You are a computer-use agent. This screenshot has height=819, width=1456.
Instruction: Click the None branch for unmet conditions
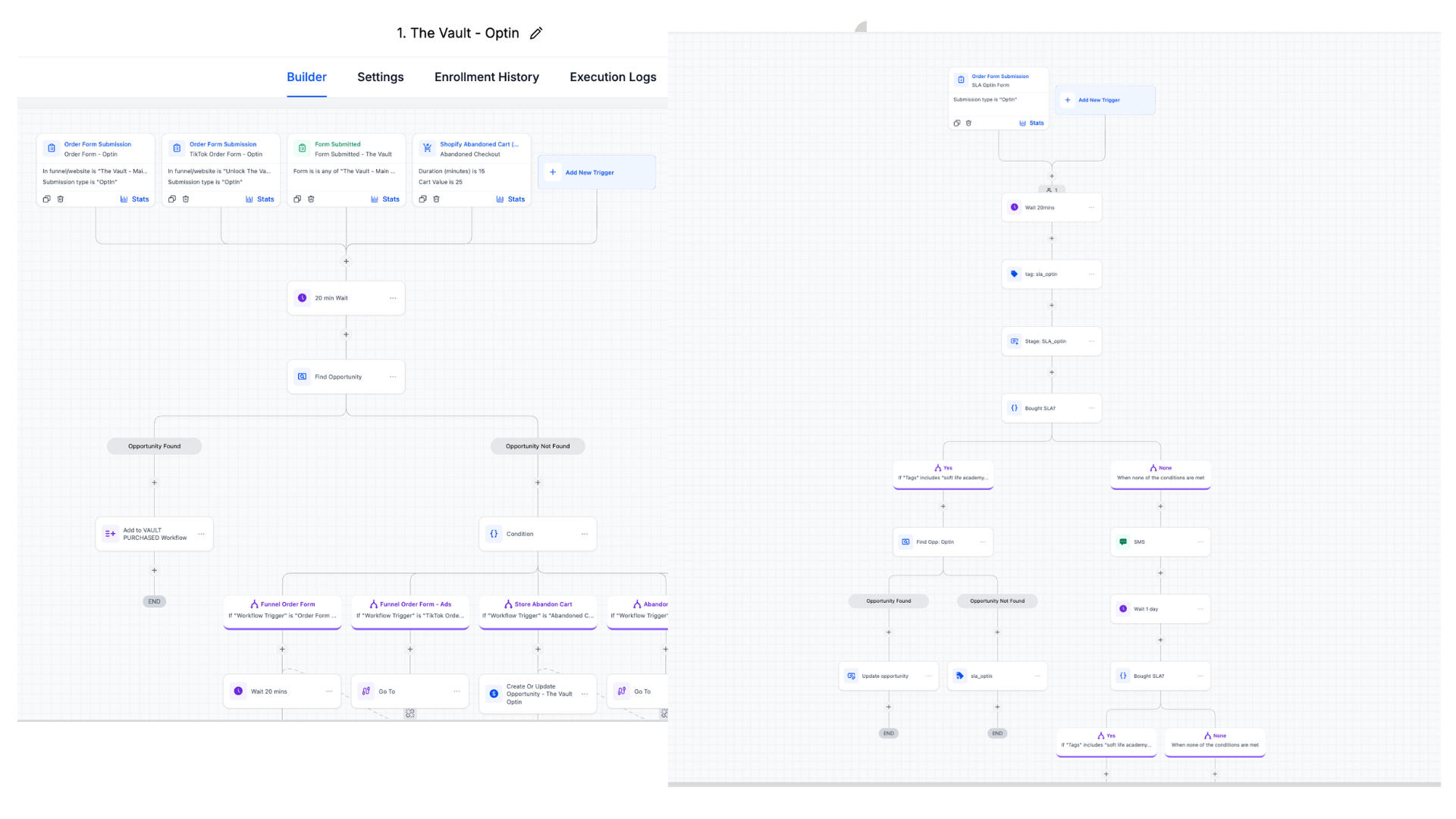pos(1159,472)
